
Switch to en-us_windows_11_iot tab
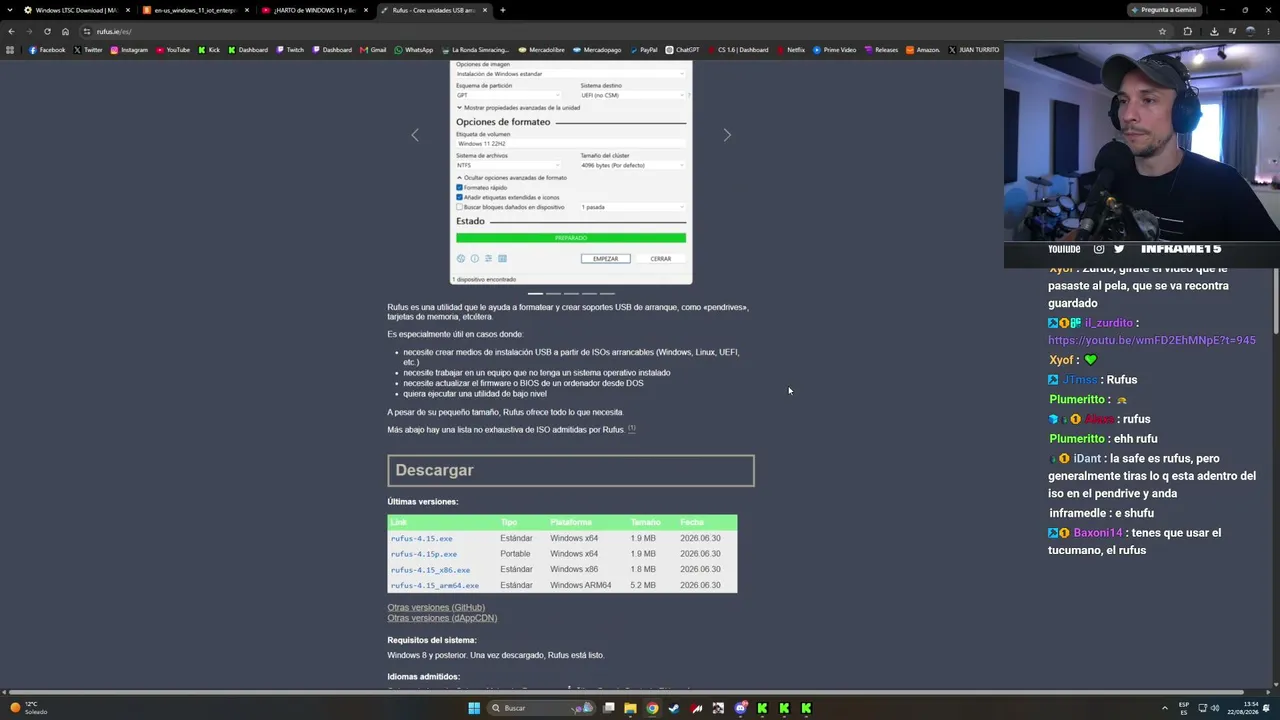(x=194, y=10)
